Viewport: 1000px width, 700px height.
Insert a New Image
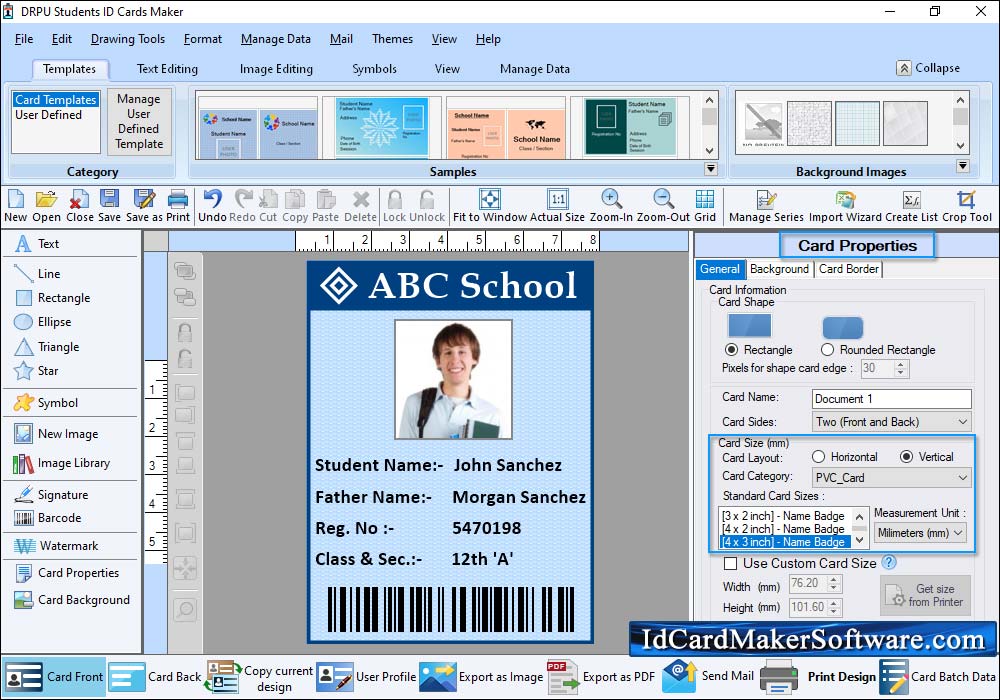pos(56,434)
